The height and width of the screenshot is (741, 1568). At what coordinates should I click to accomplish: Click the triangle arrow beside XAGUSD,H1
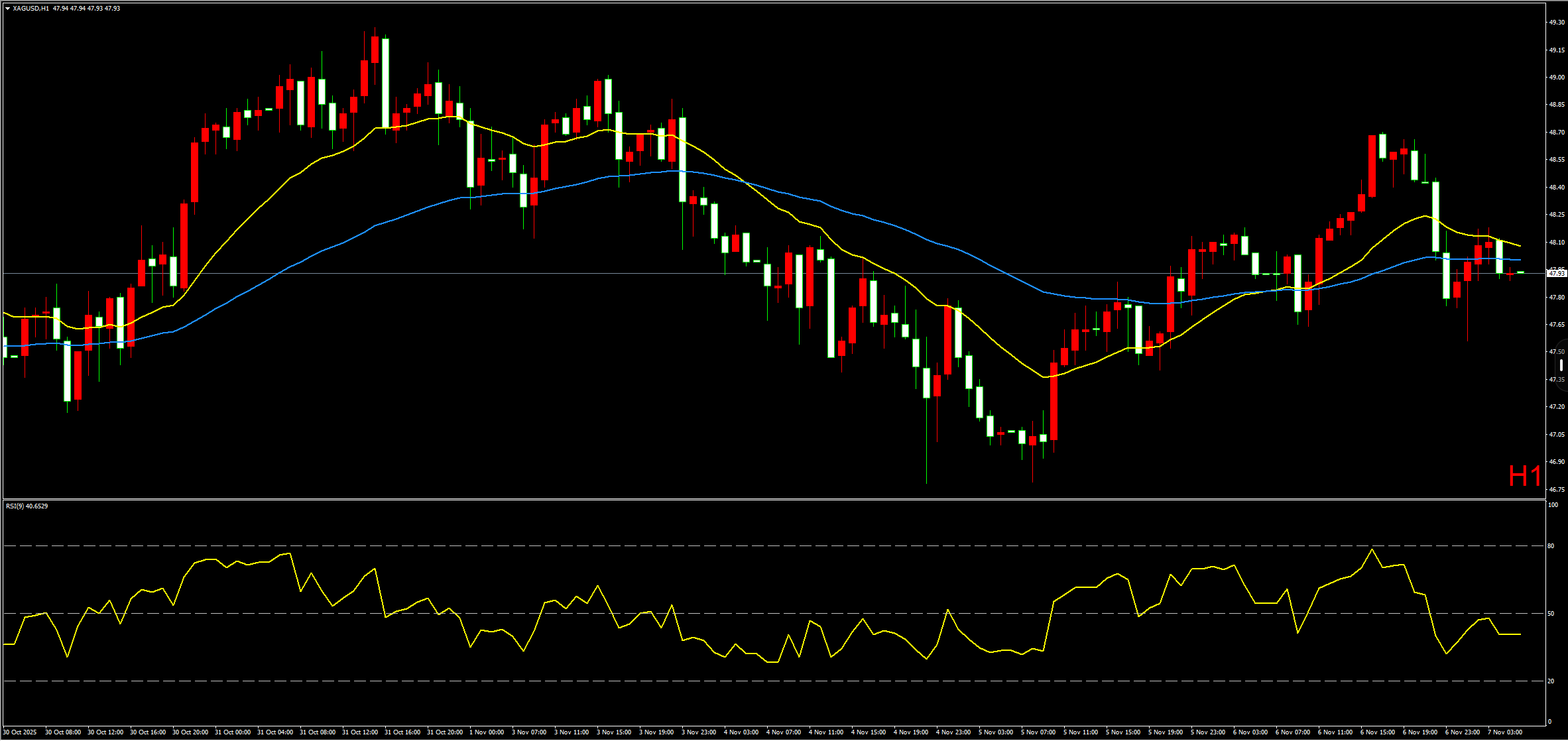(7, 9)
